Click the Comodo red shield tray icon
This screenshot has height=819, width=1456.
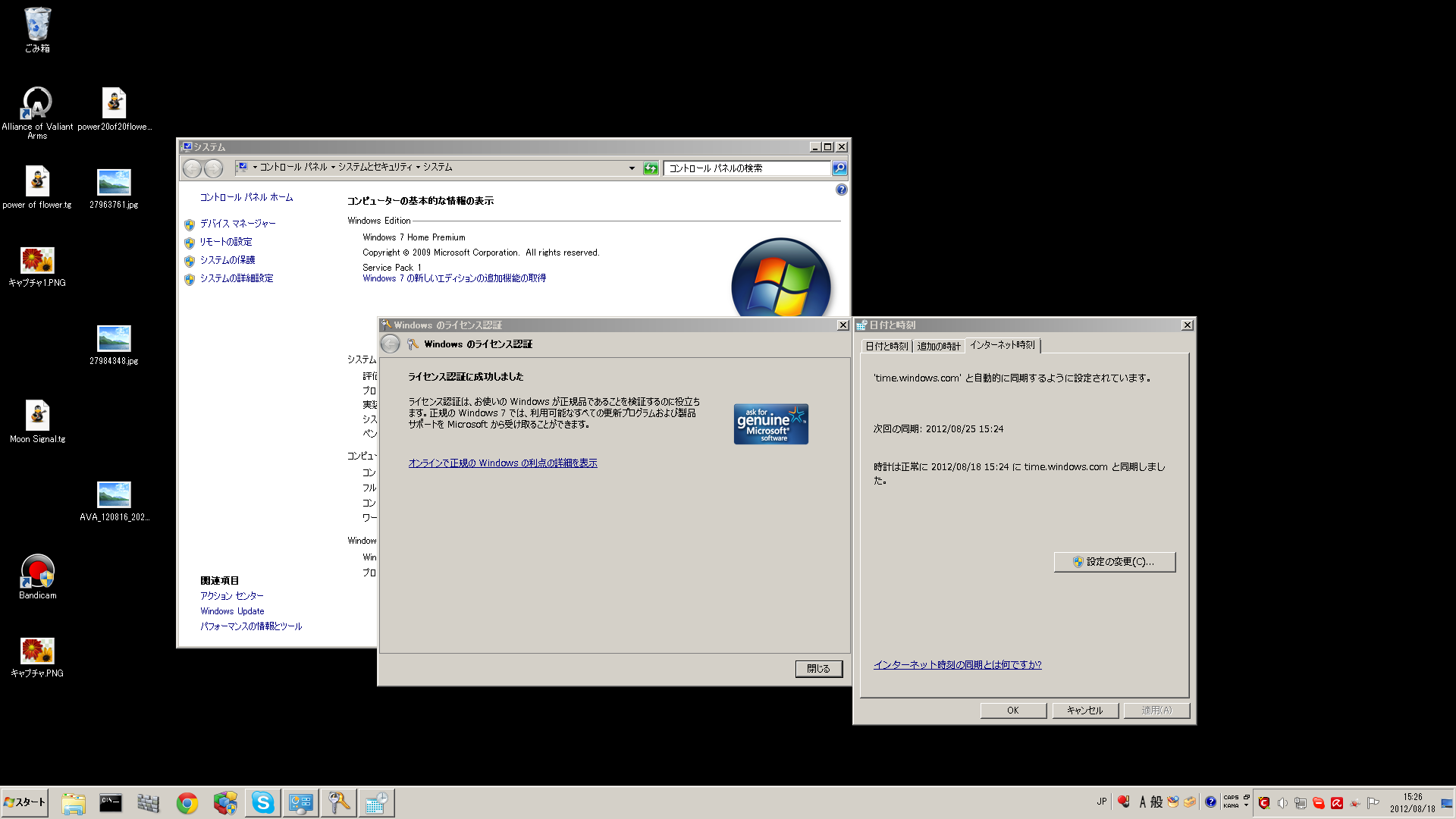click(x=1264, y=803)
